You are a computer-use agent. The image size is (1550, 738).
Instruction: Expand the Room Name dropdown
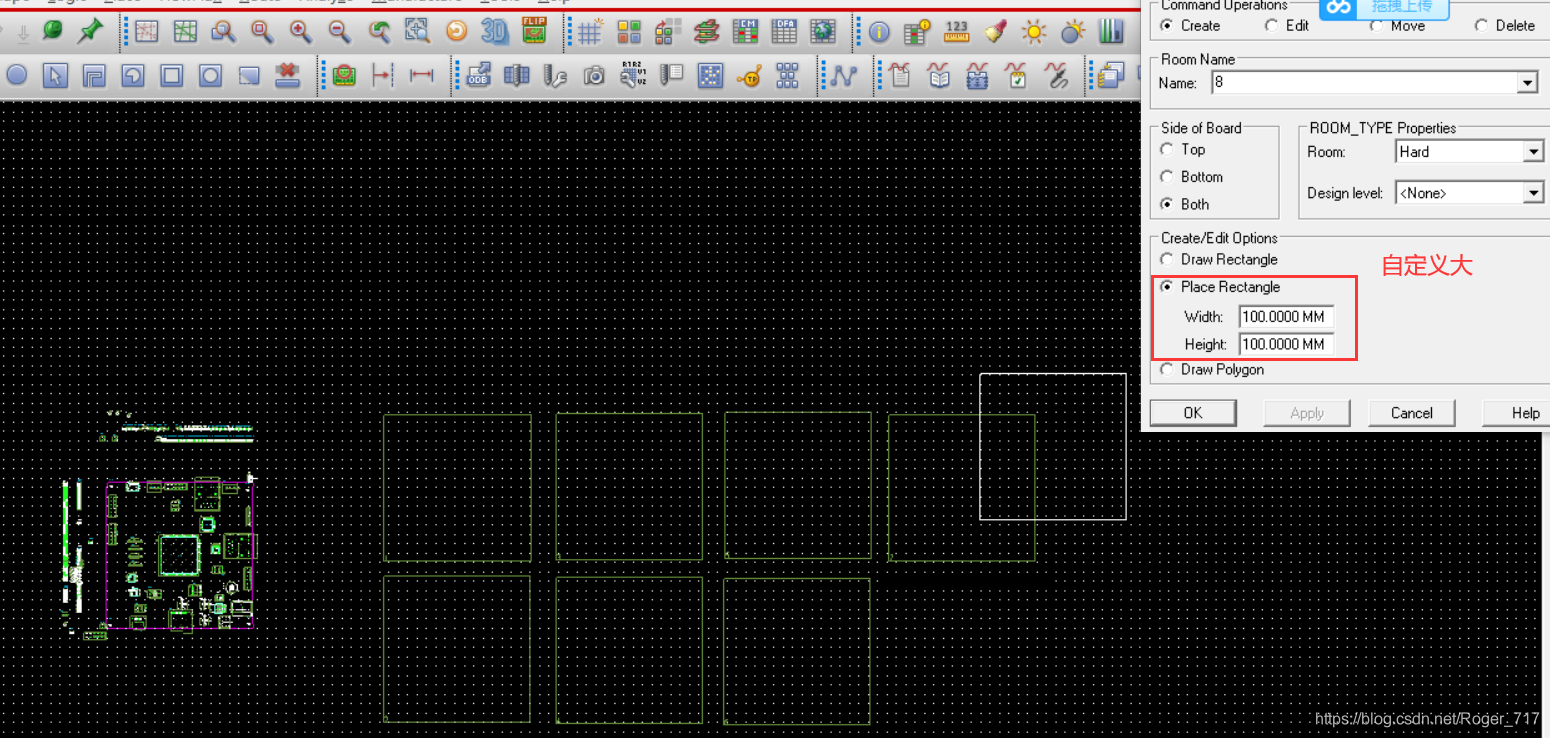(x=1527, y=83)
